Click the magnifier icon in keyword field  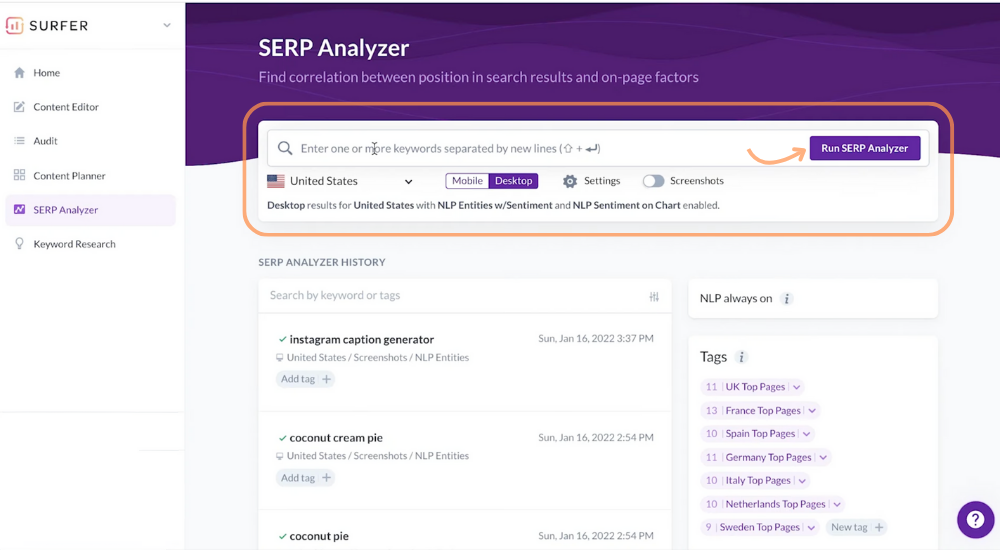(284, 148)
